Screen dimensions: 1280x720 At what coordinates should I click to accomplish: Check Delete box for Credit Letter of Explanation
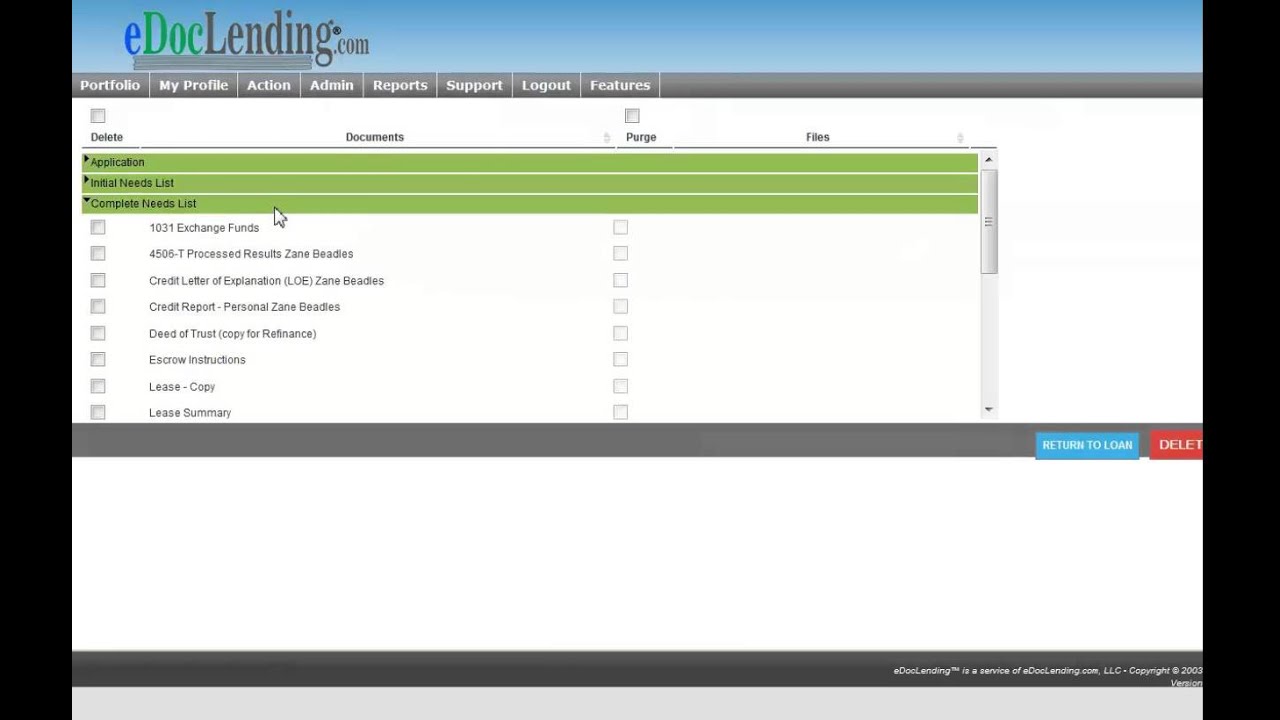coord(98,280)
